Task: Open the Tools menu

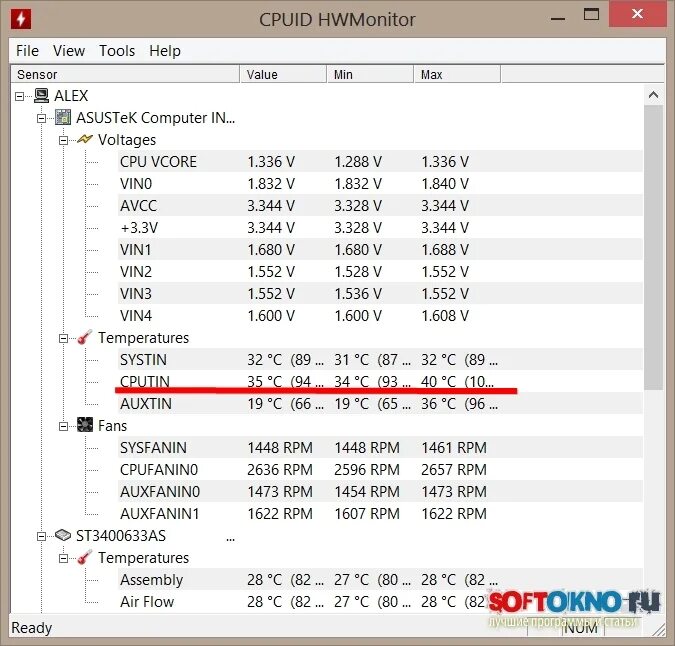Action: [x=117, y=50]
